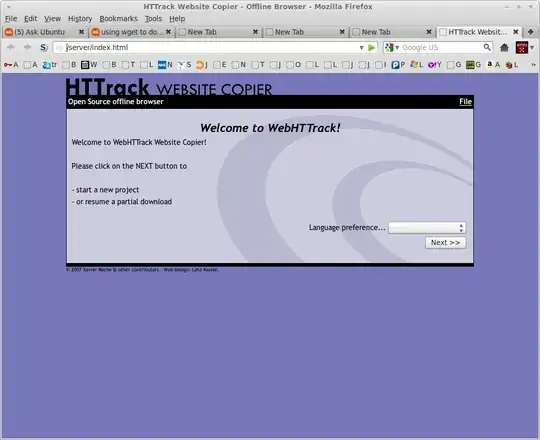Screen dimensions: 540x440
Task: Go forward with the forward arrow
Action: (x=28, y=47)
